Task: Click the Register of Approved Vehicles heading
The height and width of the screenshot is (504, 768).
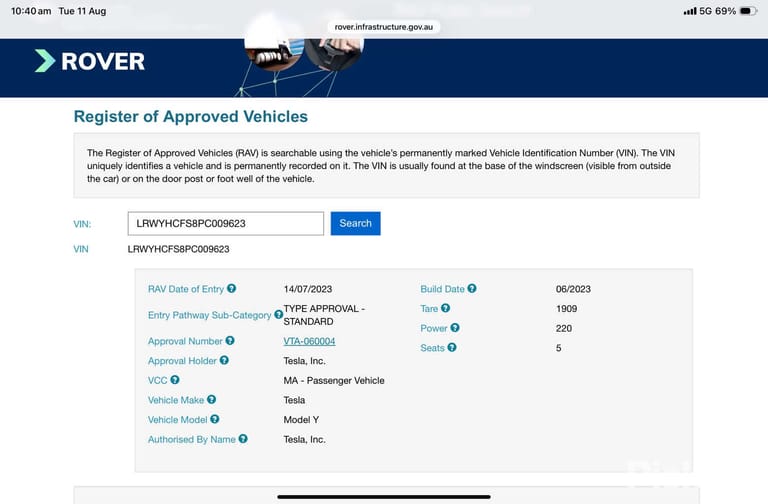Action: tap(191, 117)
